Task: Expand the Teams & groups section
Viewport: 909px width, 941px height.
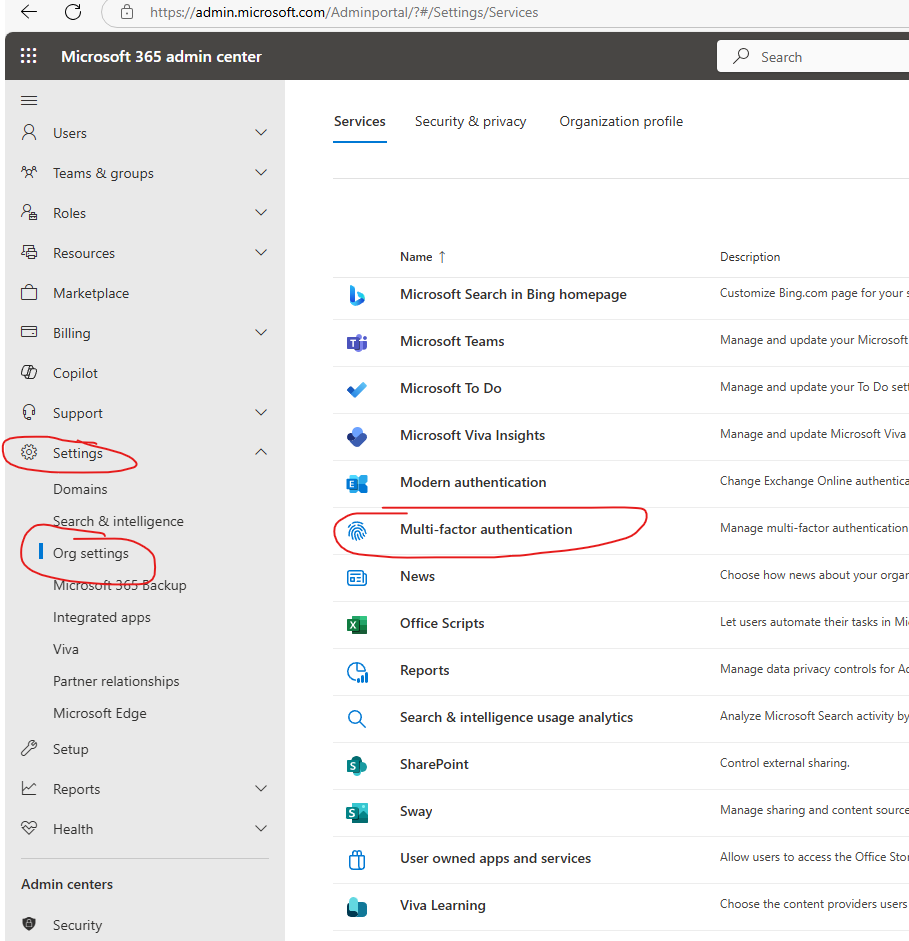Action: (x=104, y=172)
